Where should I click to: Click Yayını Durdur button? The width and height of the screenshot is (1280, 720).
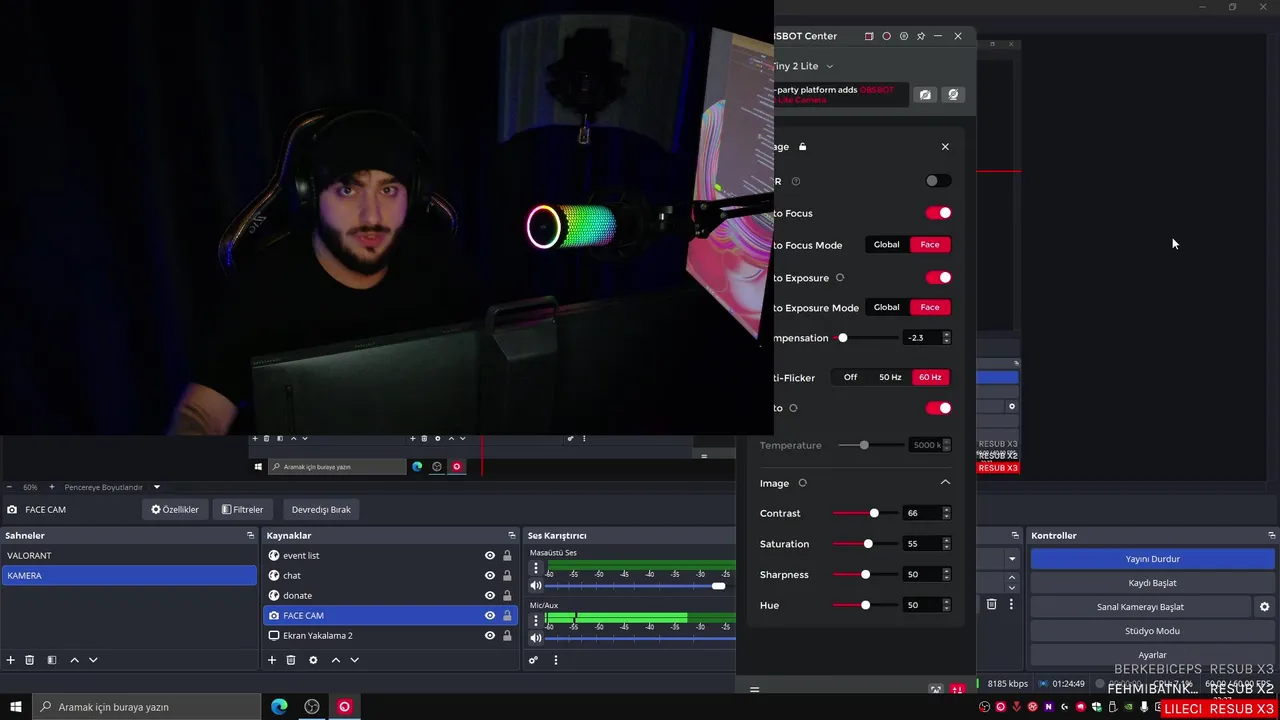coord(1152,559)
